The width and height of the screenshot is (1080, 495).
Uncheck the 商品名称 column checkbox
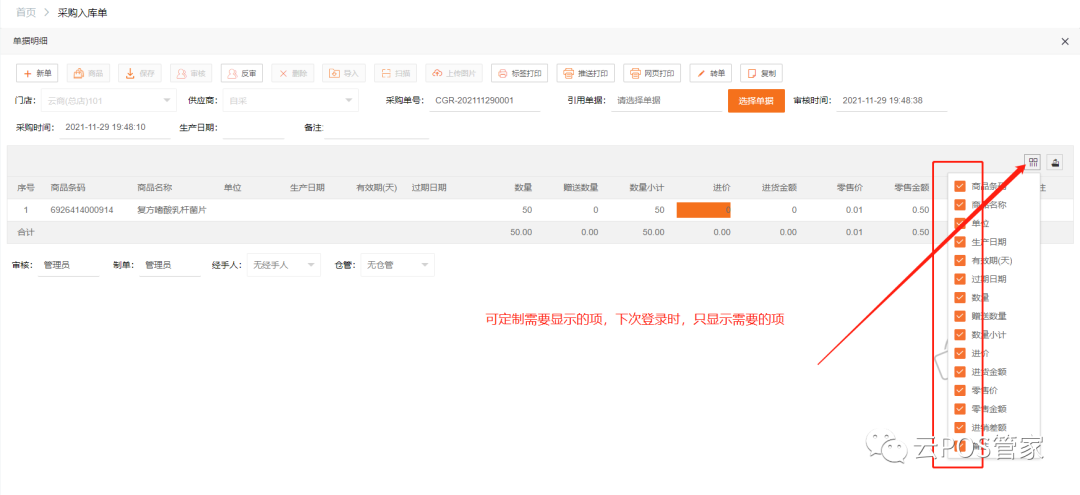coord(959,204)
